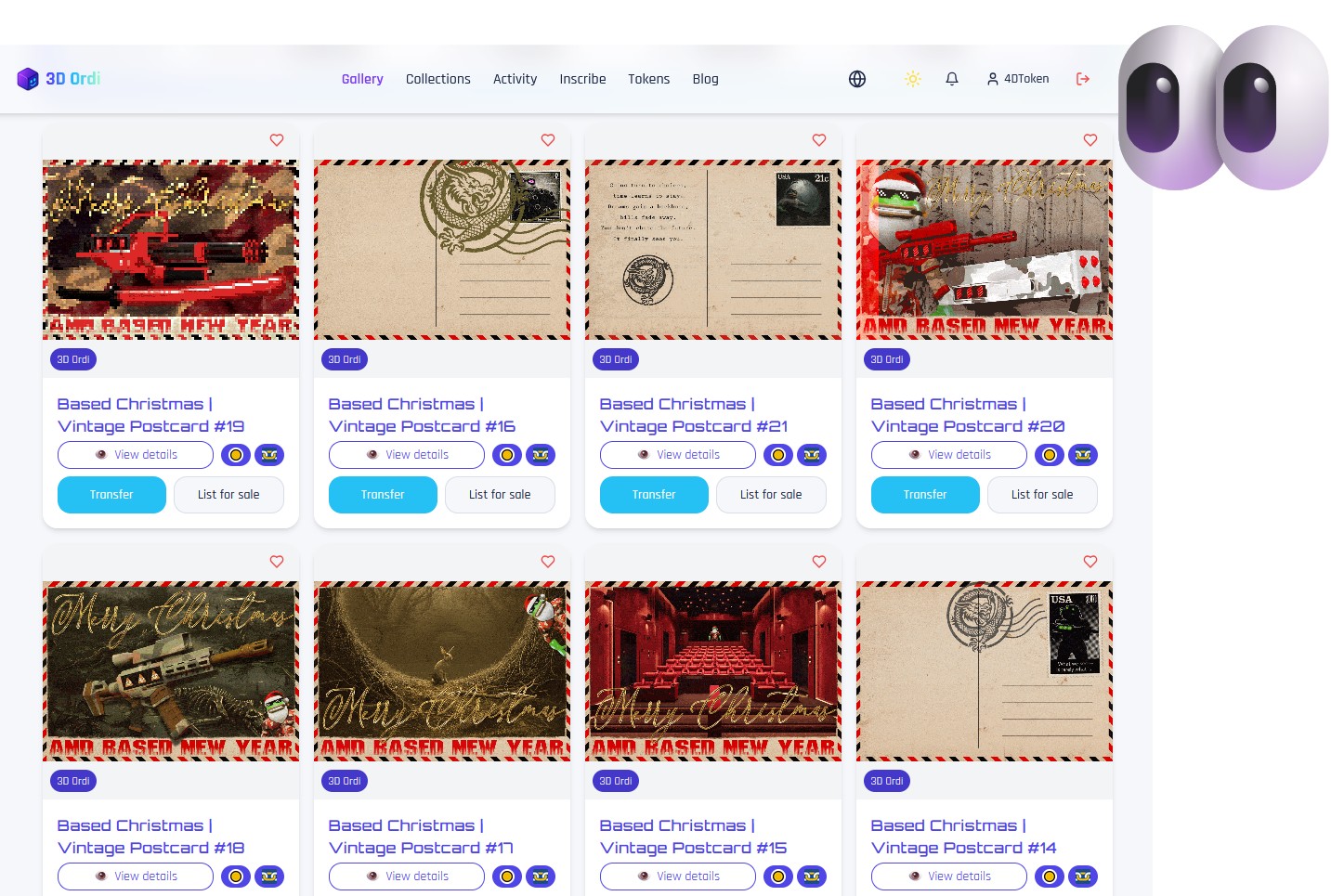Transfer Vintage Postcard #21
The height and width of the screenshot is (896, 1331).
[654, 495]
